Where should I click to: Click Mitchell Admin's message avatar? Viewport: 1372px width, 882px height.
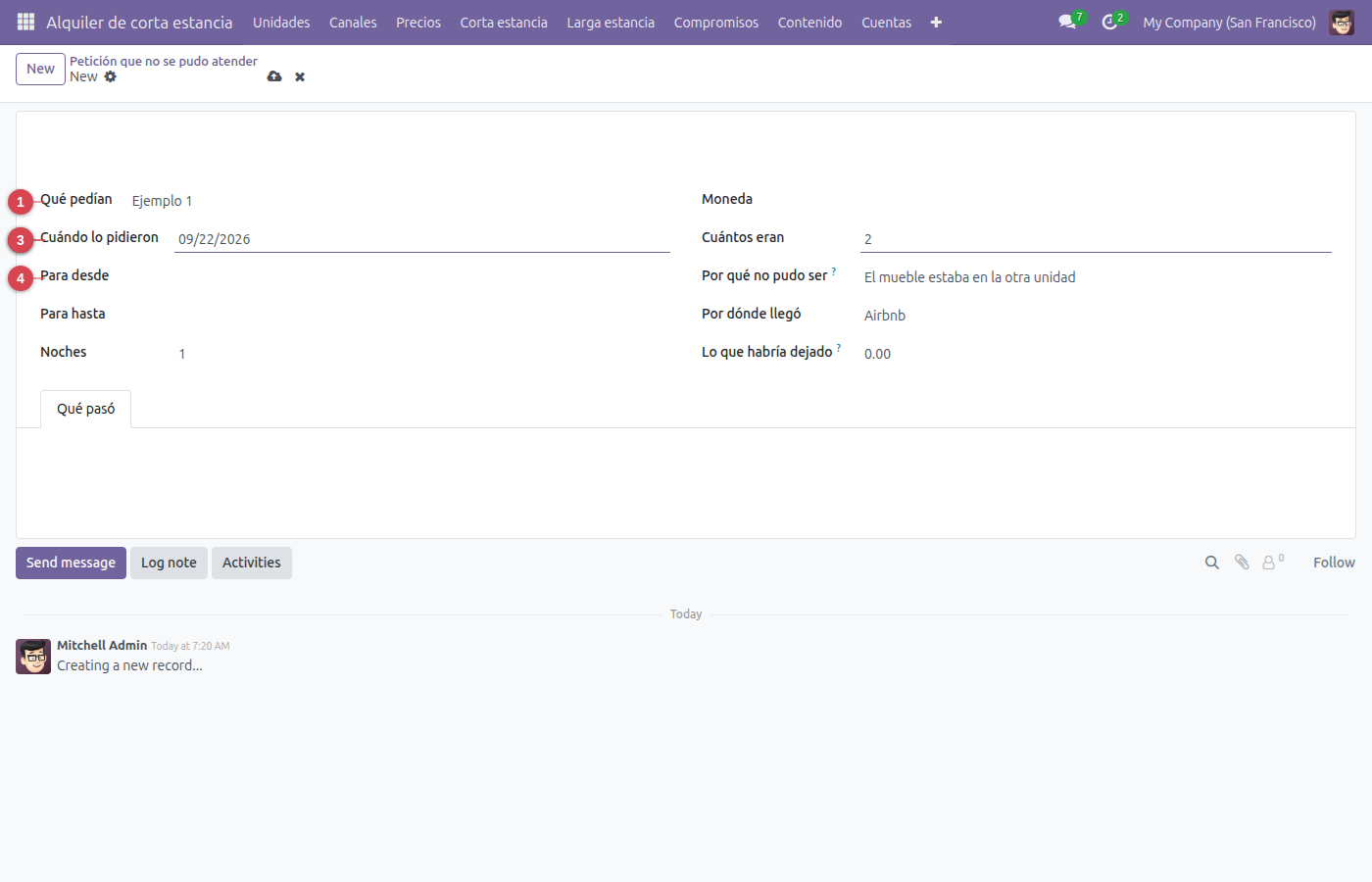[33, 657]
